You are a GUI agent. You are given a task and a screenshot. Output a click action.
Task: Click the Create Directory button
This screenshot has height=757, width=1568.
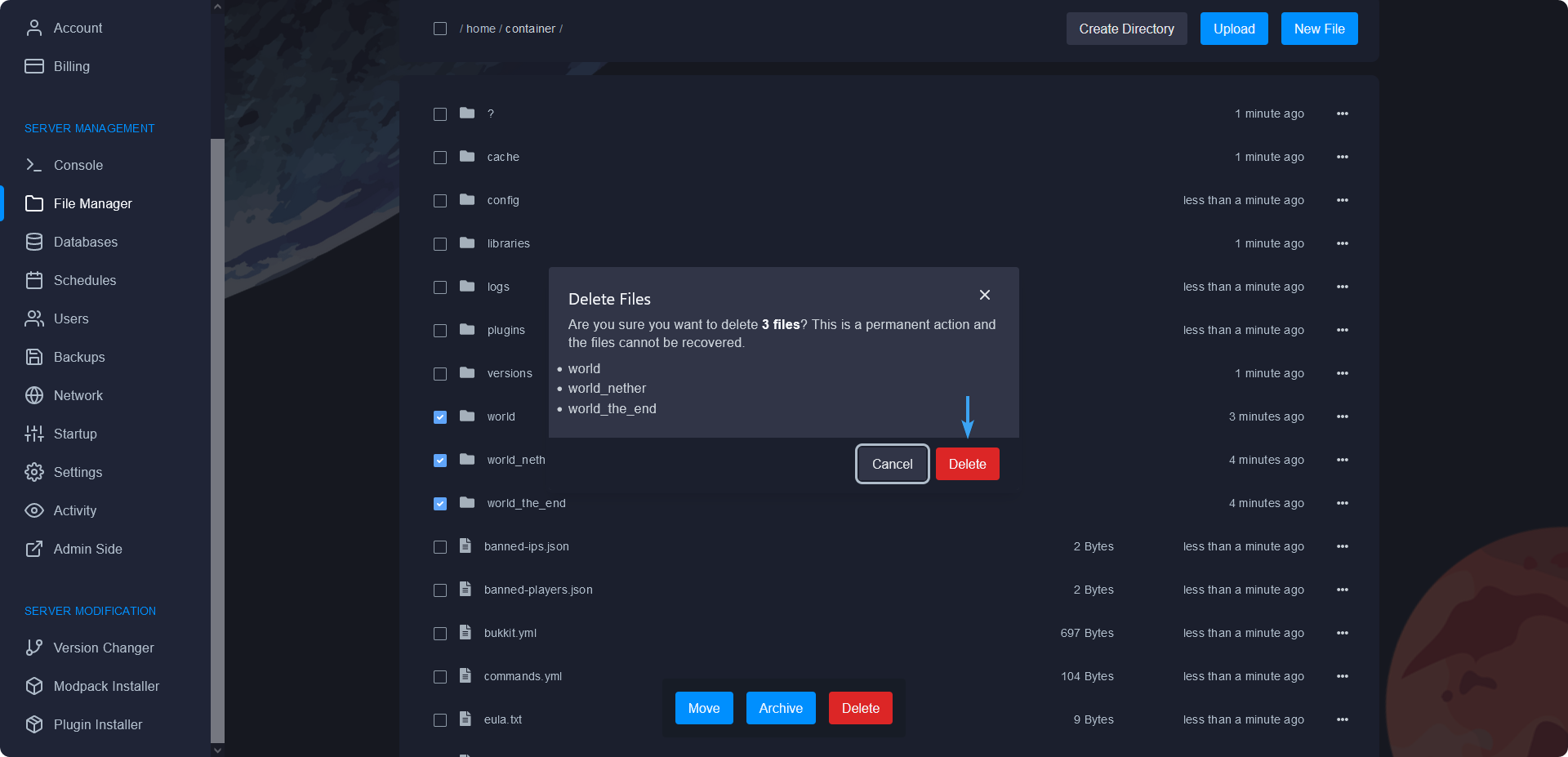(x=1127, y=29)
